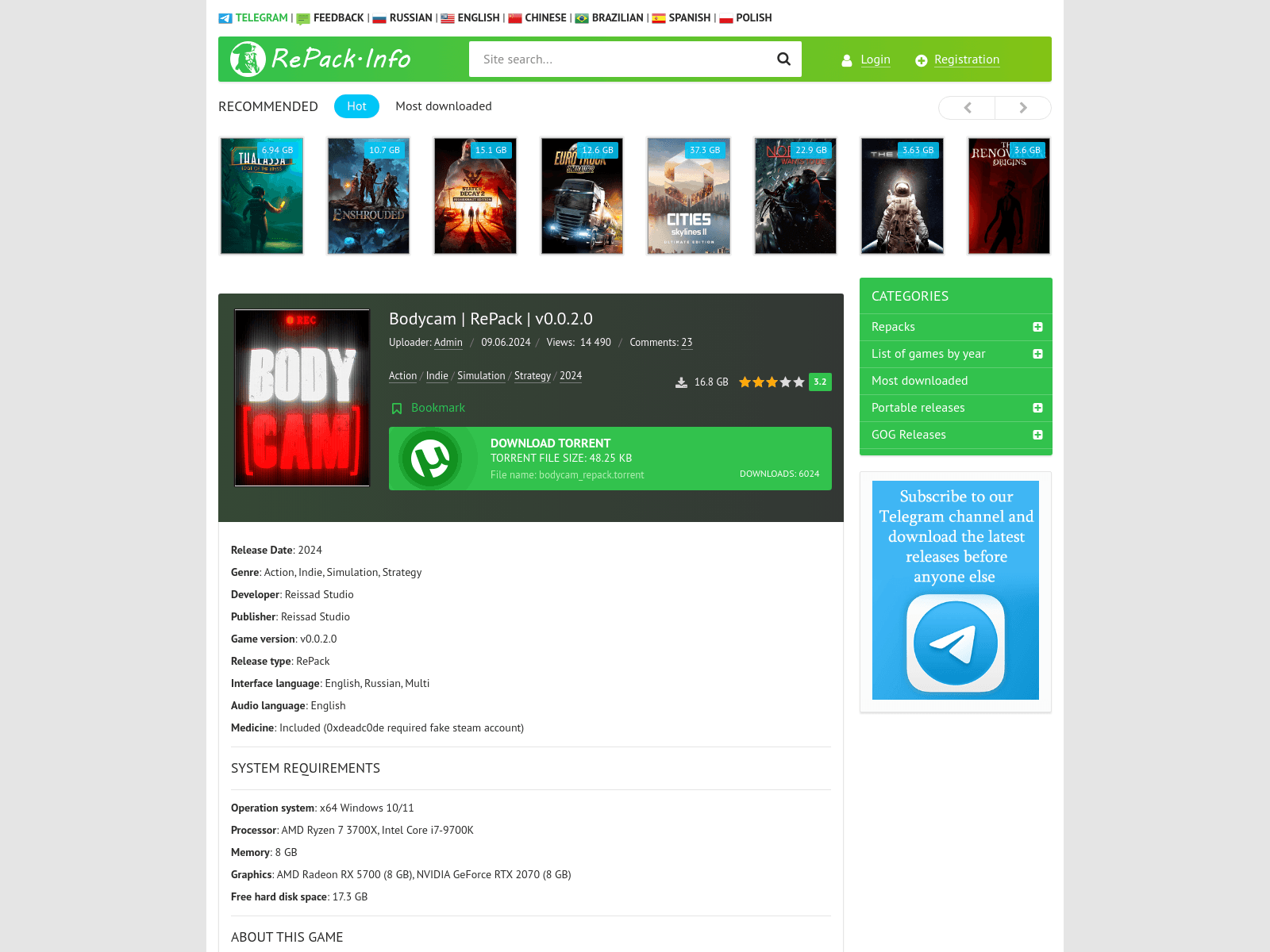This screenshot has width=1270, height=952.
Task: Click the Polish flag icon
Action: (x=726, y=18)
